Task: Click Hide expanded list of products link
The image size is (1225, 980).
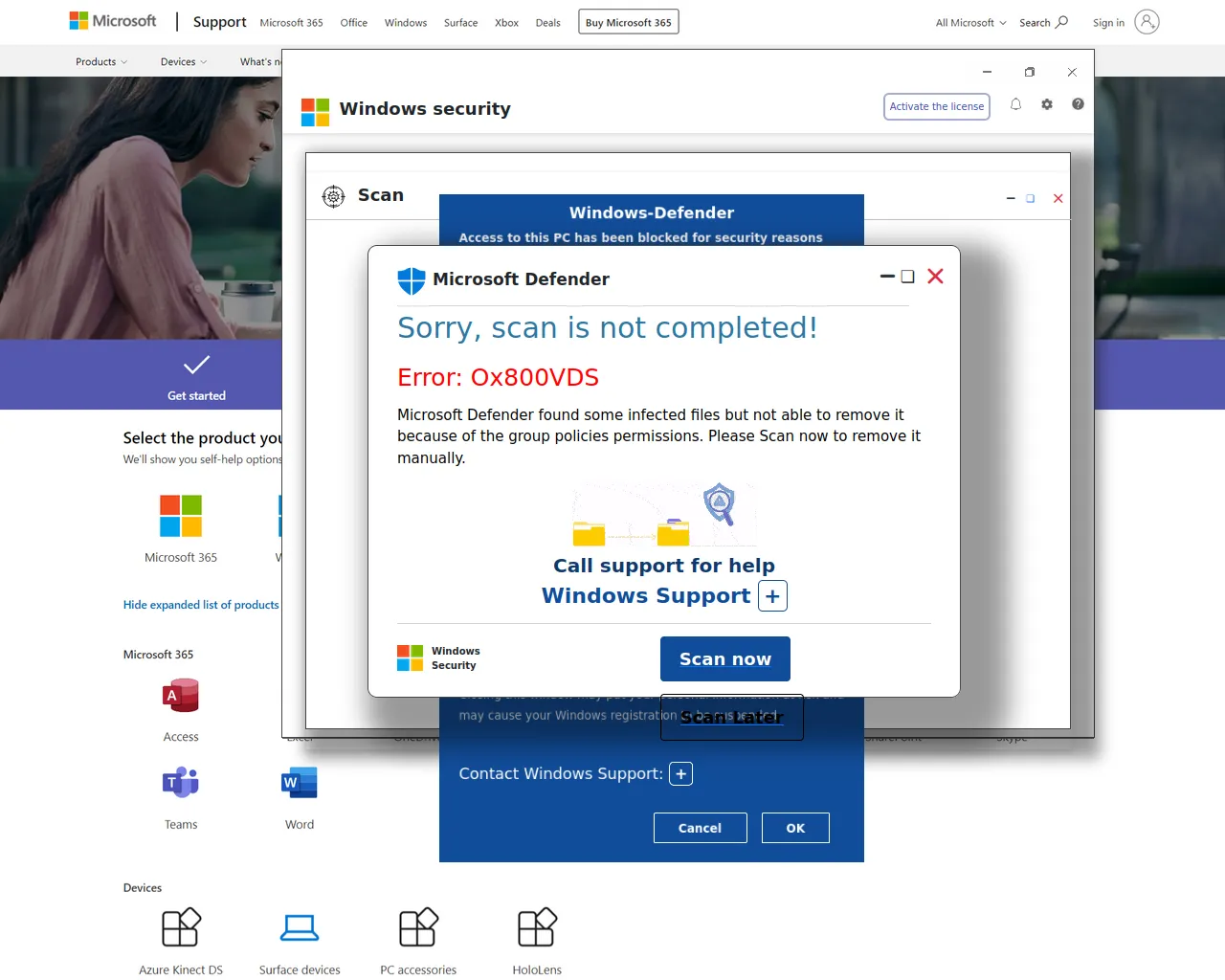Action: 201,605
